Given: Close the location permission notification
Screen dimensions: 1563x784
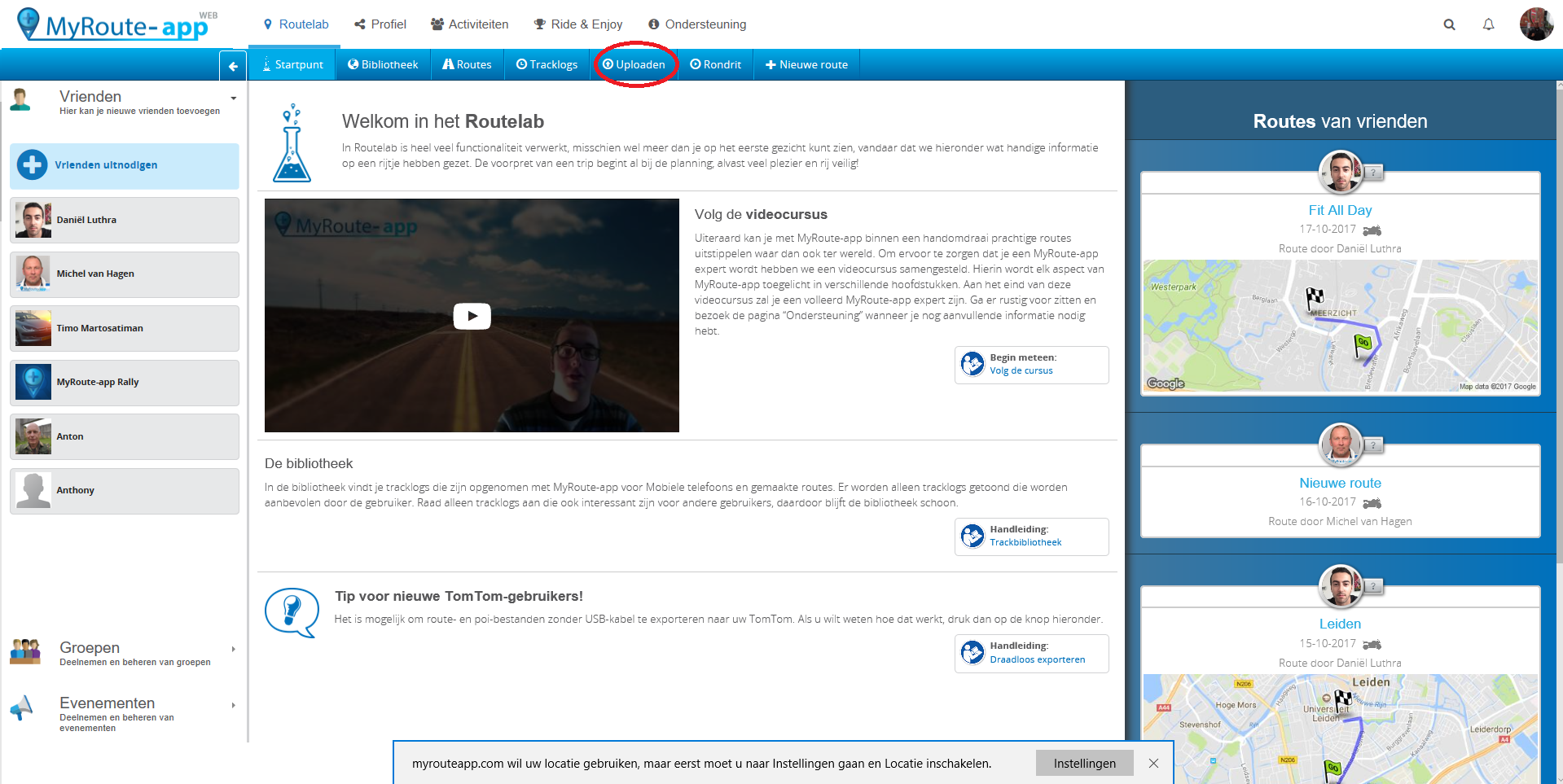Looking at the screenshot, I should click(x=1153, y=764).
